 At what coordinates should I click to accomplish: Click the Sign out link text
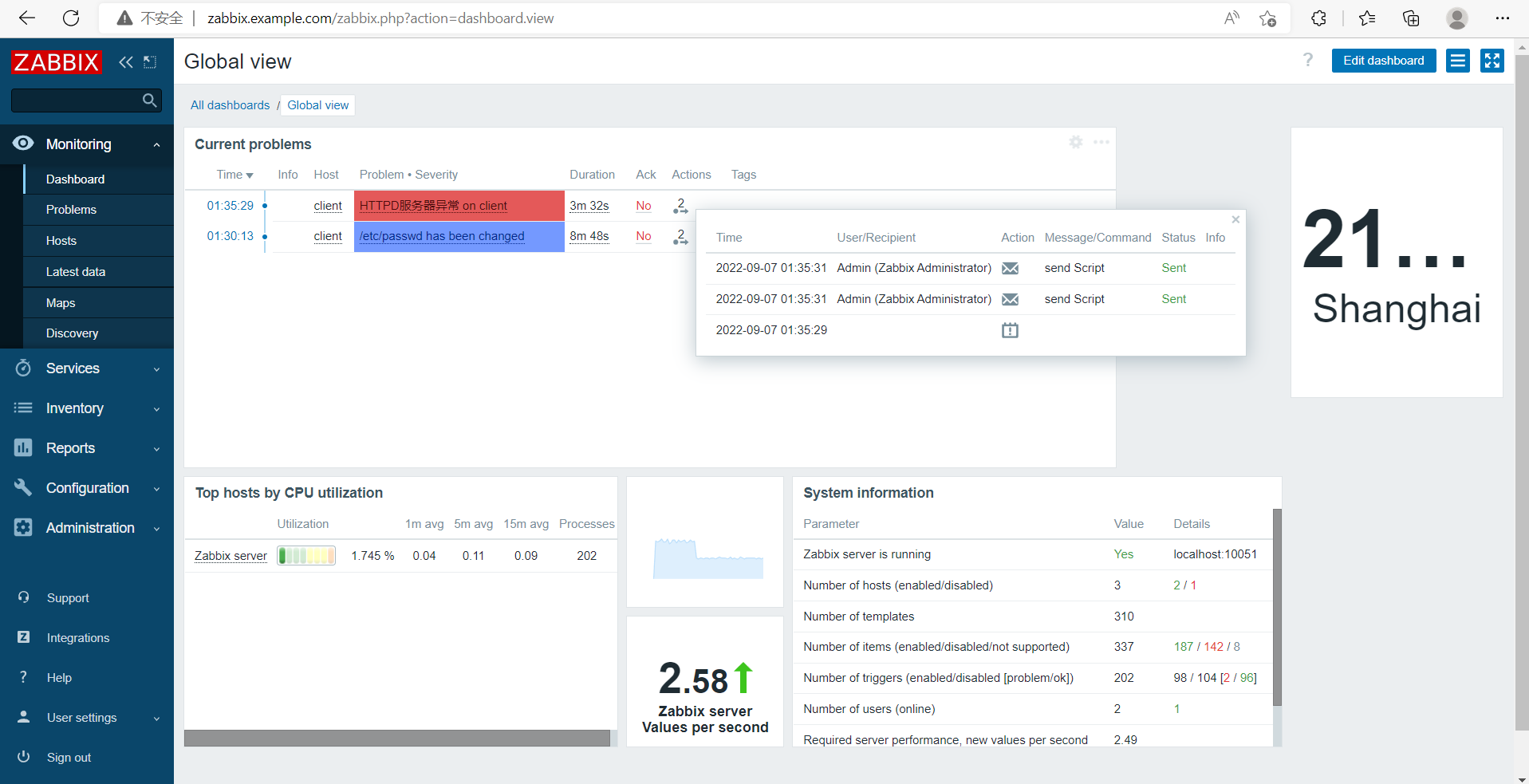69,758
